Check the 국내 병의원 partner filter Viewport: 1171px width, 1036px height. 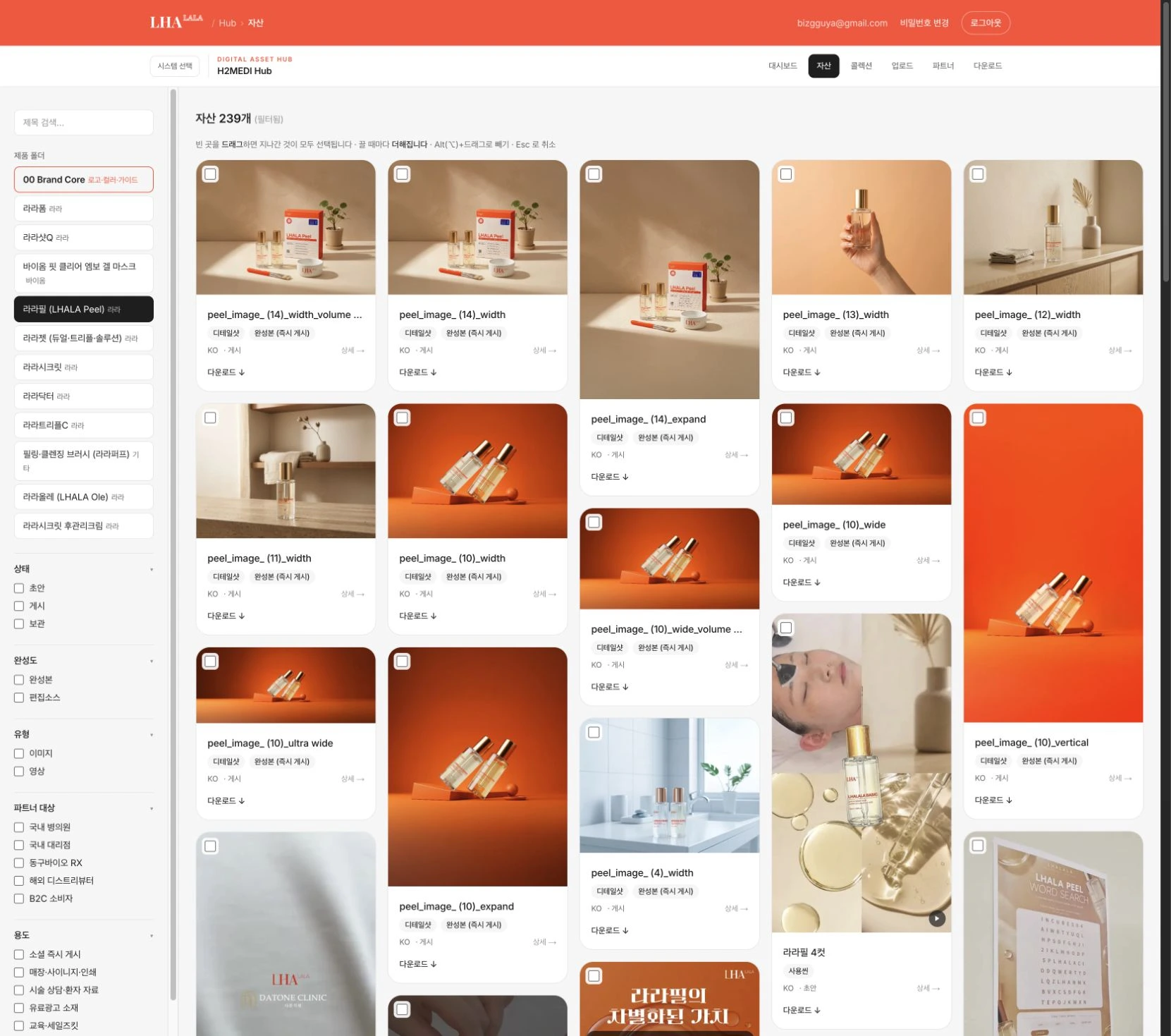19,827
